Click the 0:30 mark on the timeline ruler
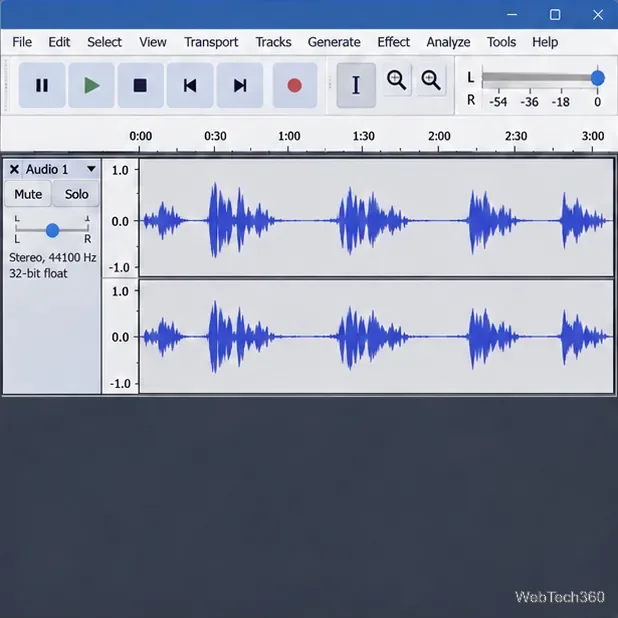The width and height of the screenshot is (618, 618). tap(215, 136)
